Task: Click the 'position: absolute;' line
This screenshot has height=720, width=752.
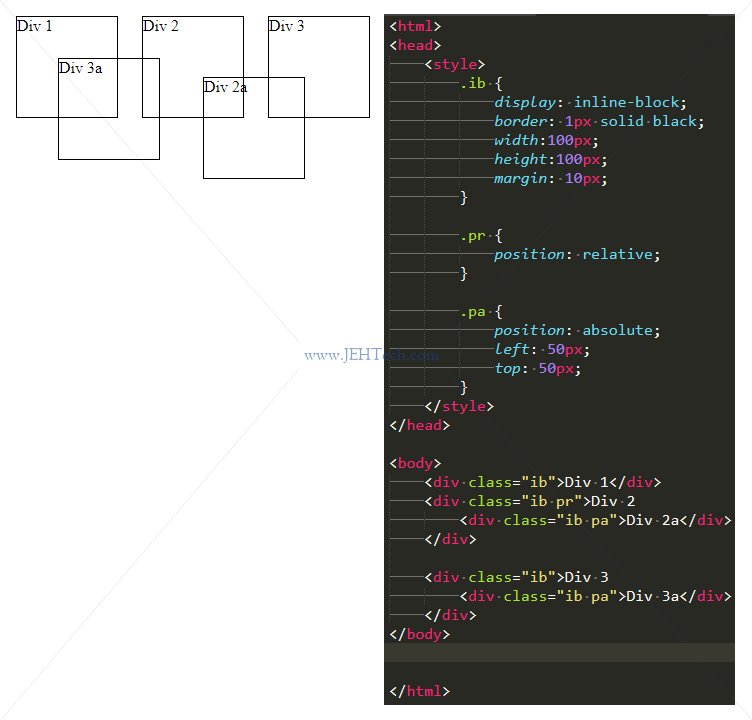Action: pos(577,330)
